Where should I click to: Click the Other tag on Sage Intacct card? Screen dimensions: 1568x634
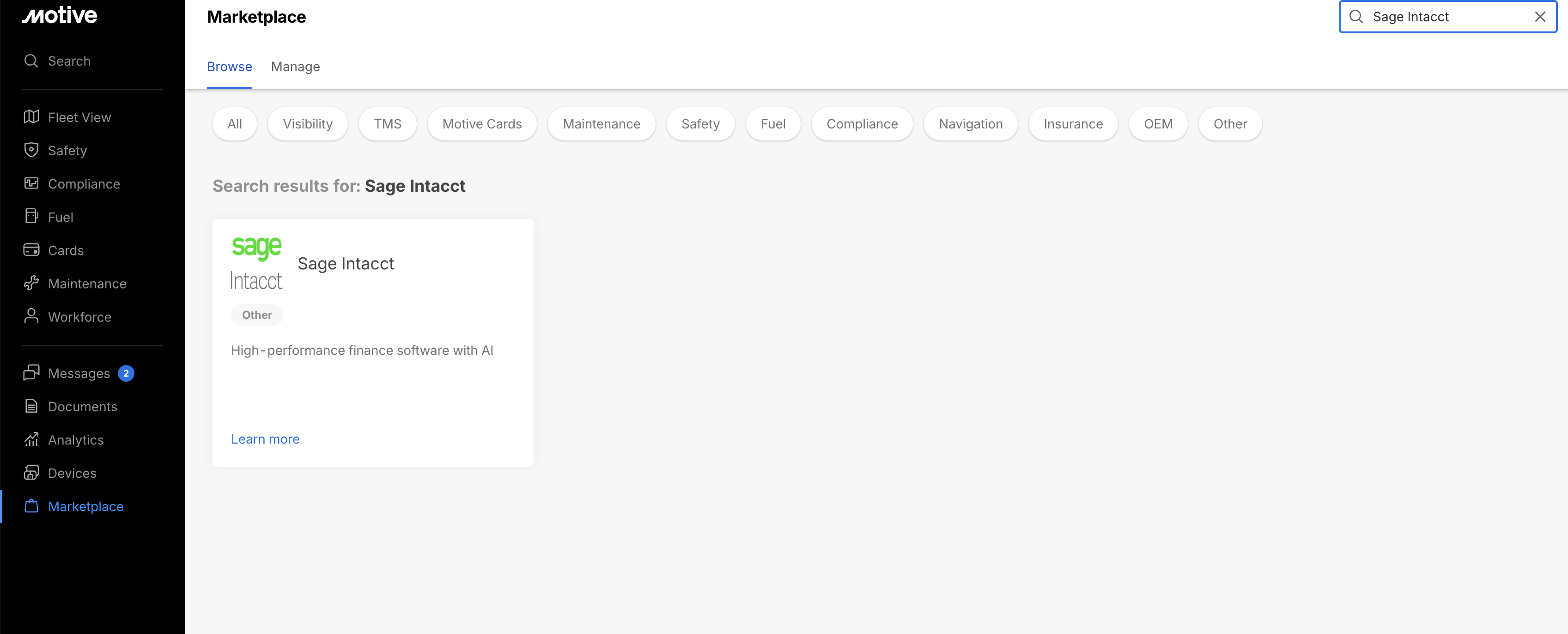(257, 315)
